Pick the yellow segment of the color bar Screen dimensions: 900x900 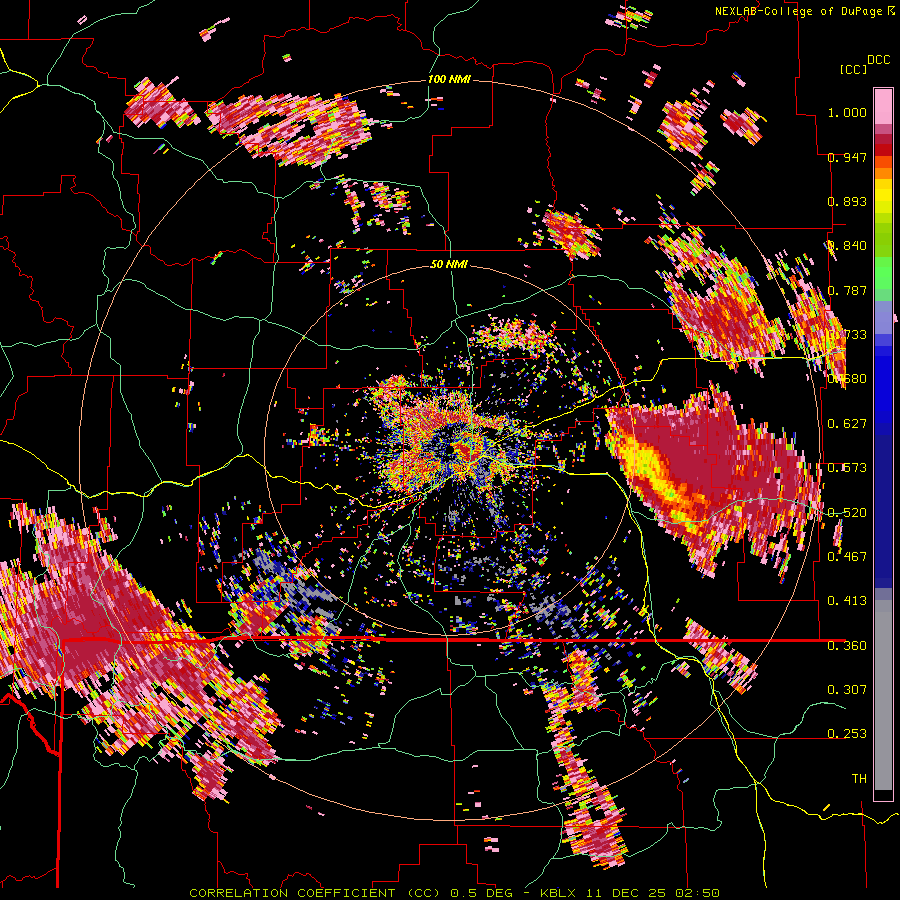(x=883, y=197)
